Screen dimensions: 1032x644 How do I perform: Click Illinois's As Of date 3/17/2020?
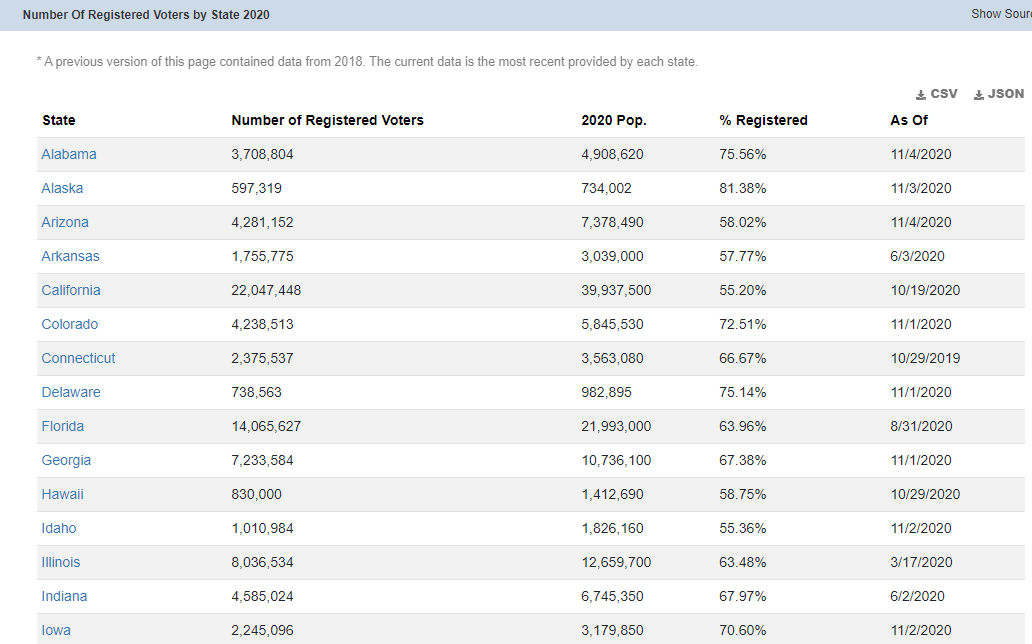pyautogui.click(x=921, y=562)
